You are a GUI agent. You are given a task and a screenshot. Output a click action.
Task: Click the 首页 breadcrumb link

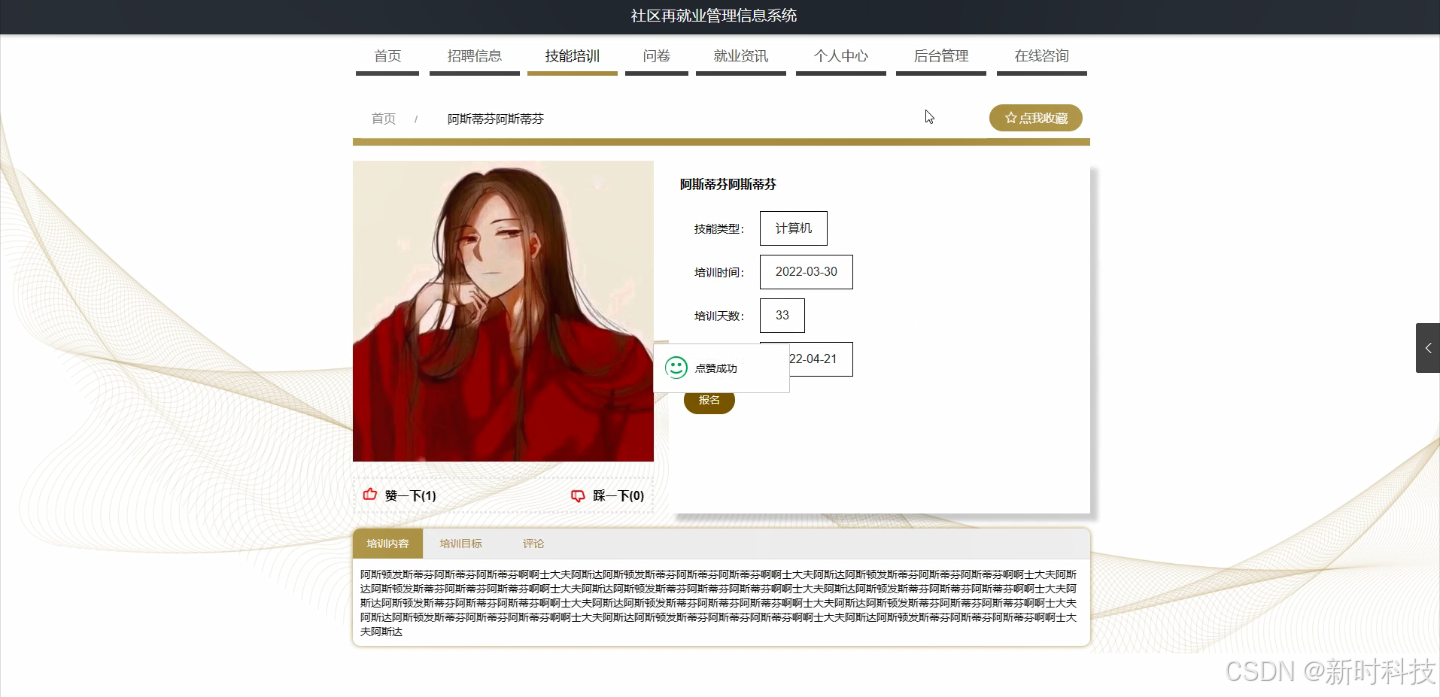pos(384,119)
